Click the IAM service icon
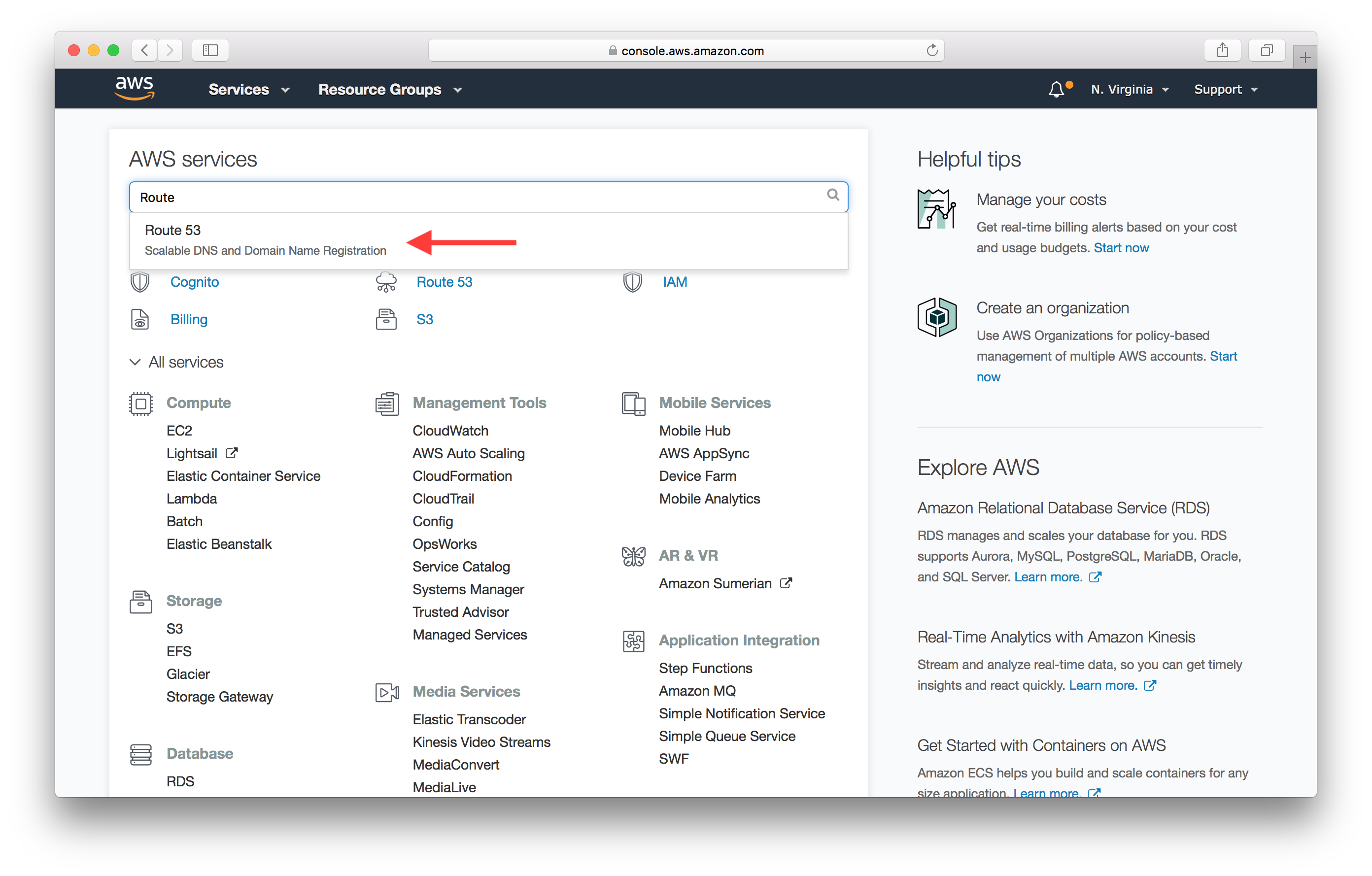 pyautogui.click(x=631, y=282)
